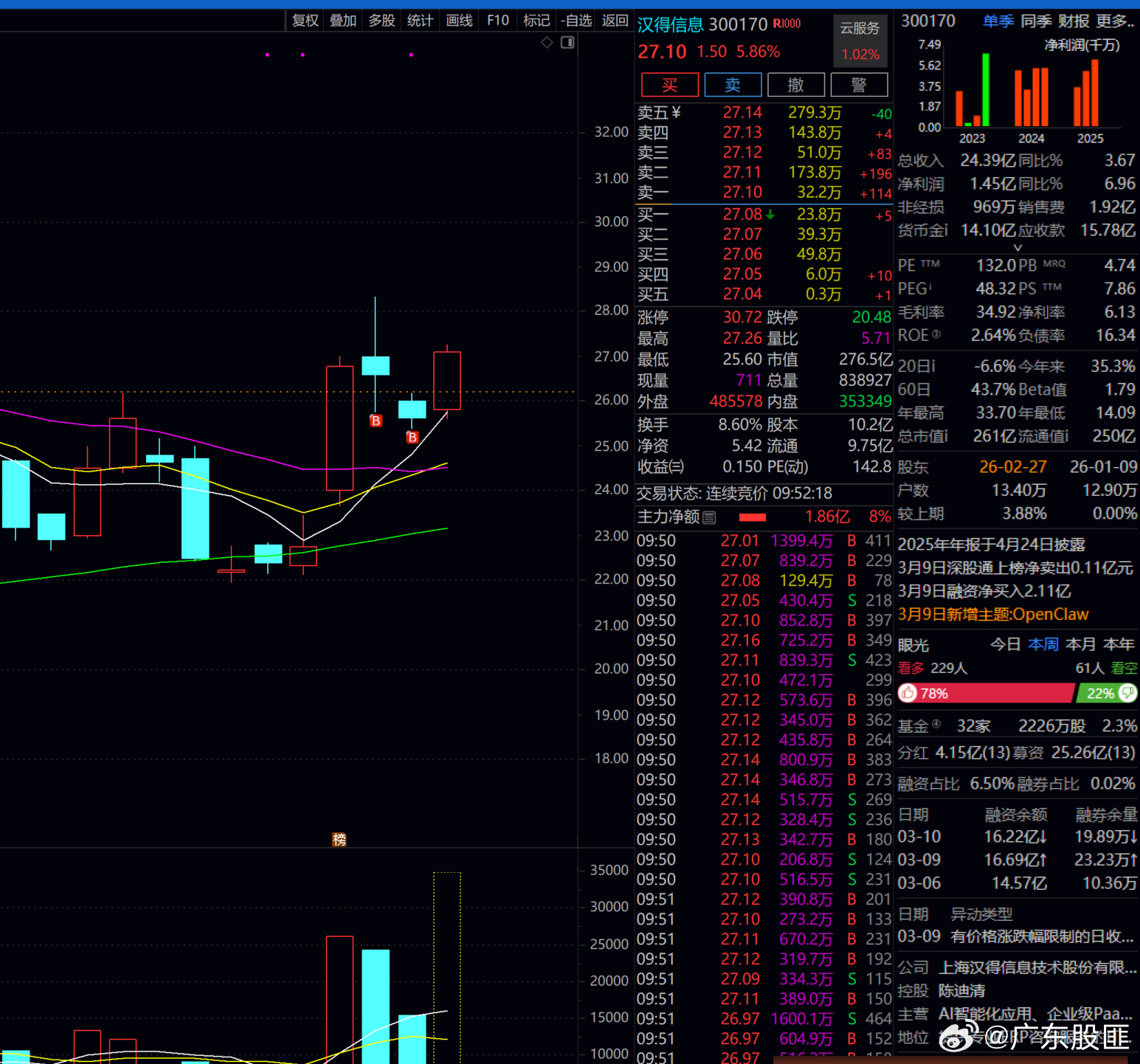The height and width of the screenshot is (1064, 1140).
Task: Switch profit chart to 同季 view
Action: coord(1035,21)
